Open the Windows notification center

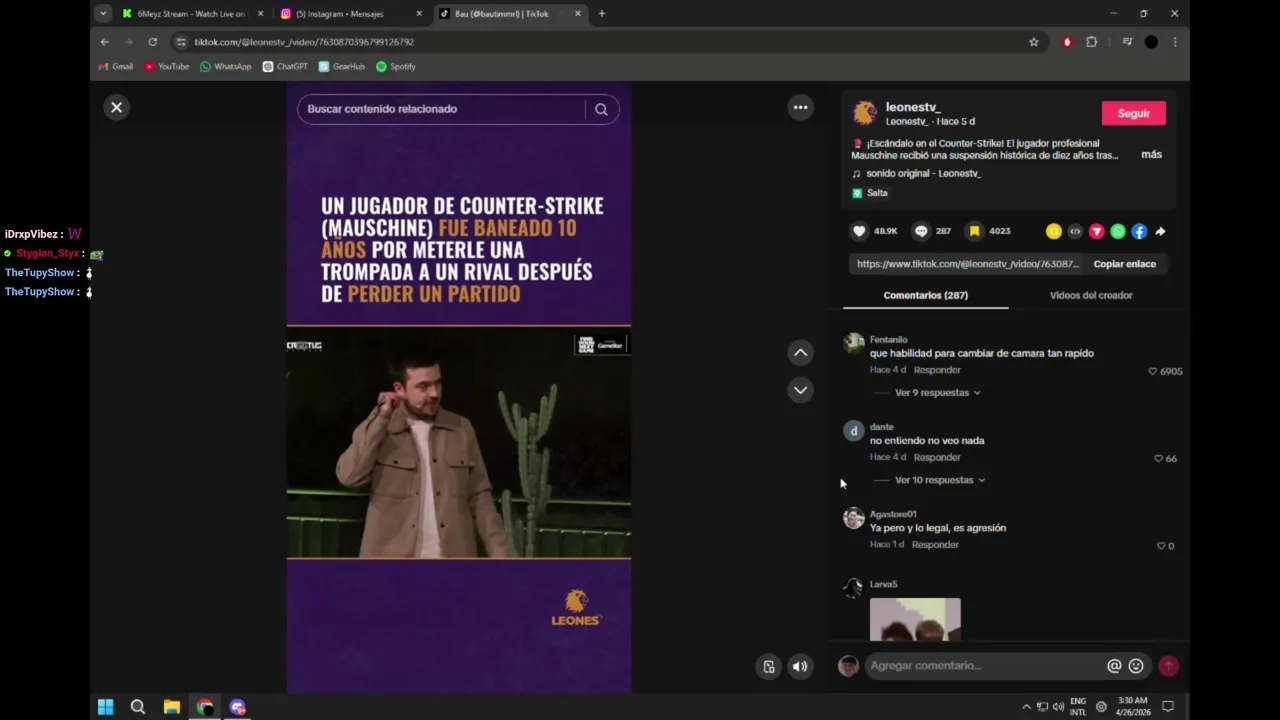[x=1167, y=707]
